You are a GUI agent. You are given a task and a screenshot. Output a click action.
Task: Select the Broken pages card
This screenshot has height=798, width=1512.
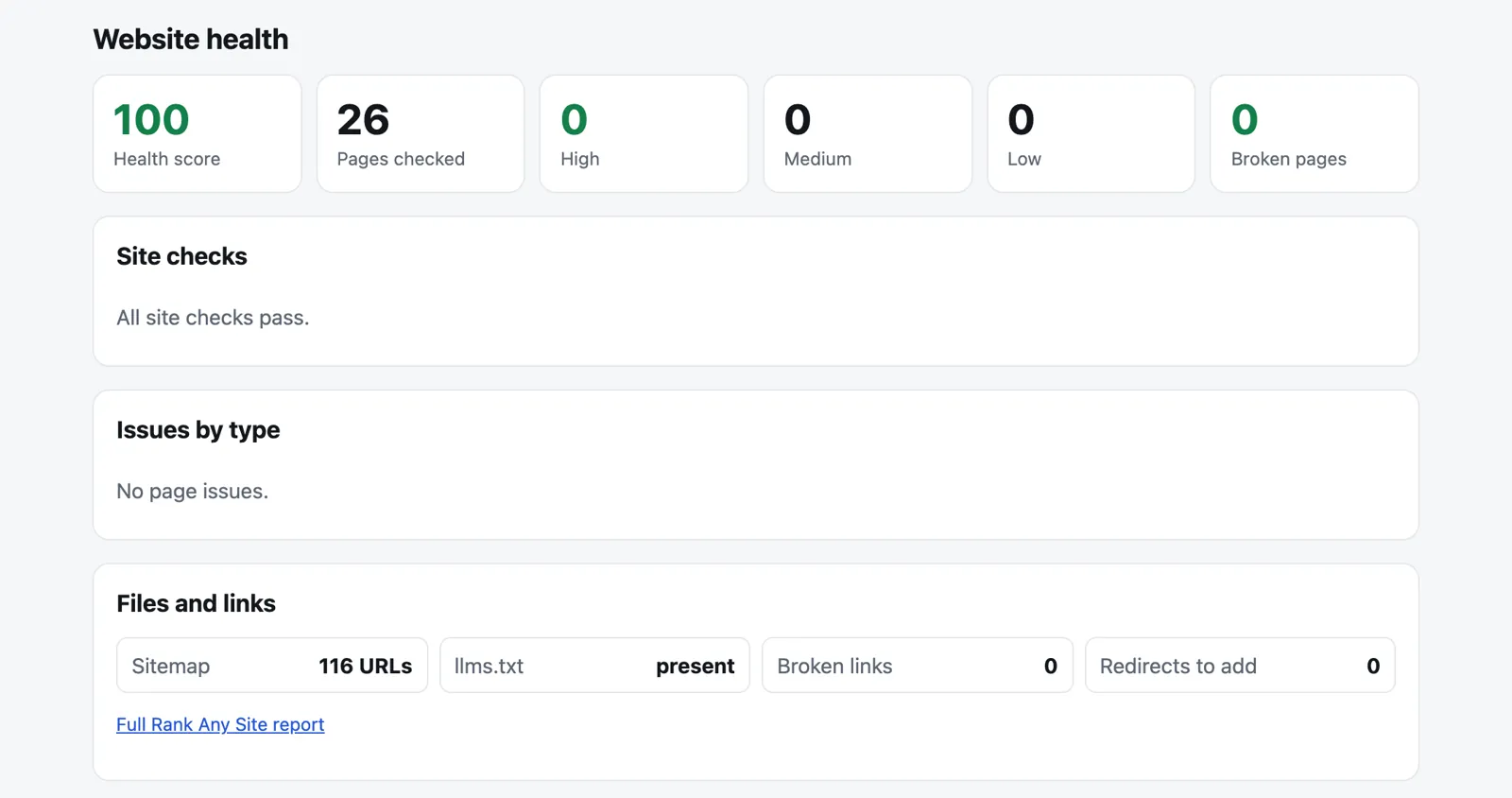1314,134
